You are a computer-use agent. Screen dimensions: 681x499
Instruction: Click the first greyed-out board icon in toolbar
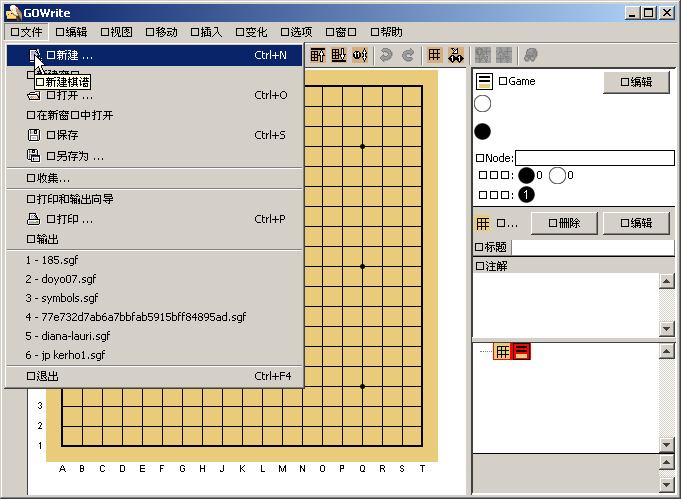(483, 55)
